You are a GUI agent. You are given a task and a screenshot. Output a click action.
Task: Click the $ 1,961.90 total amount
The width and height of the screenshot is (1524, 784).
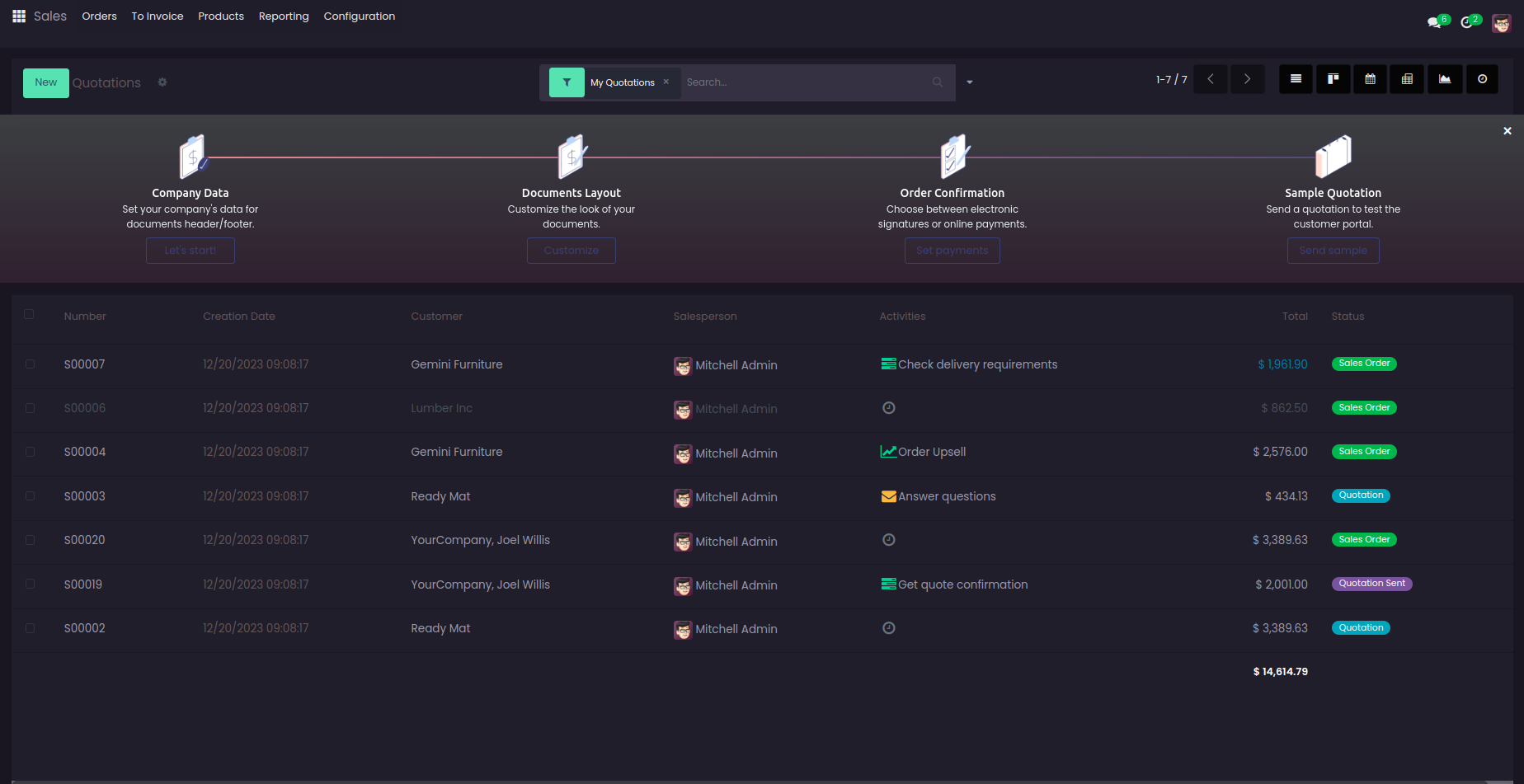[1282, 364]
